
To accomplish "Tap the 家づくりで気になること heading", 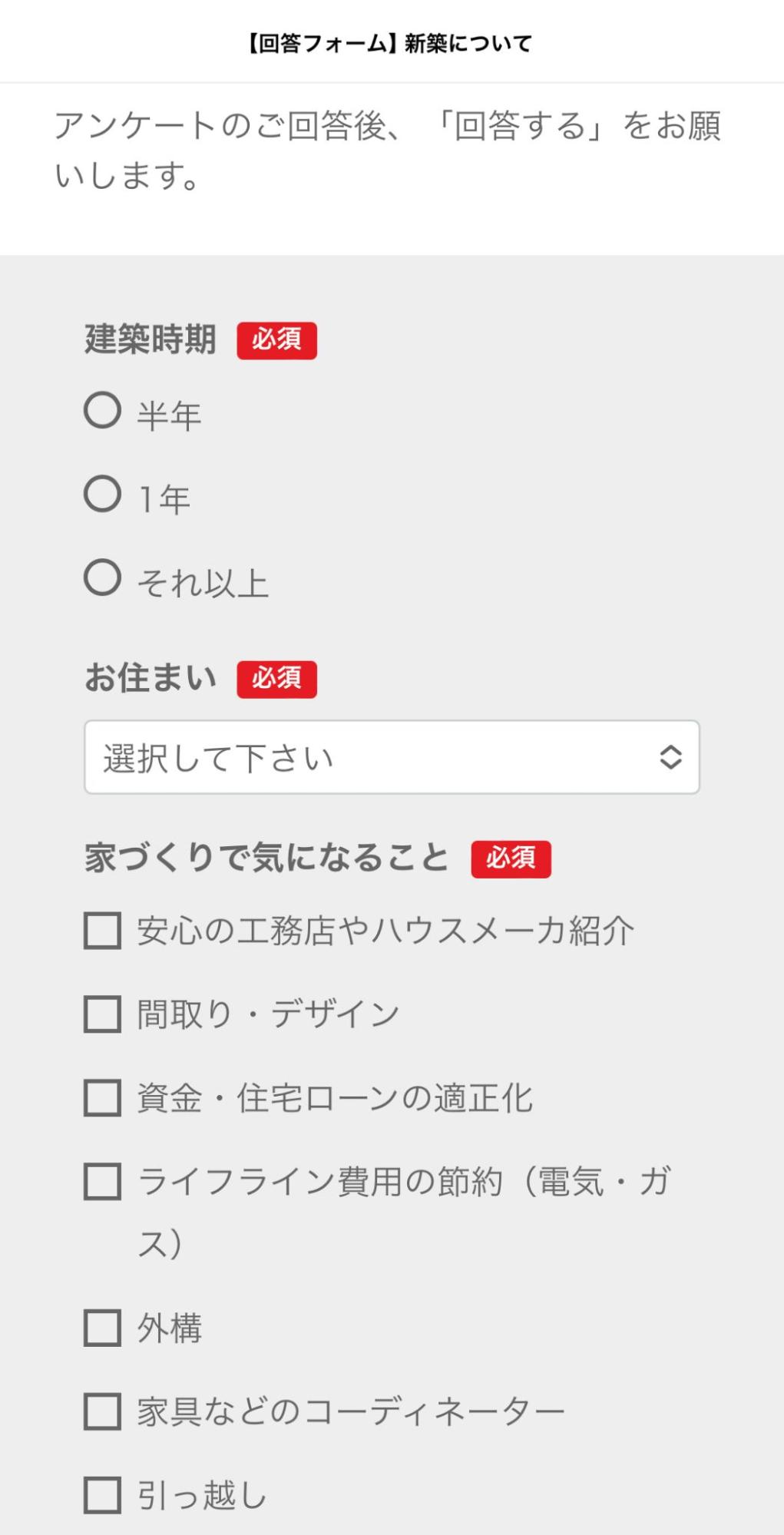I will 266,858.
